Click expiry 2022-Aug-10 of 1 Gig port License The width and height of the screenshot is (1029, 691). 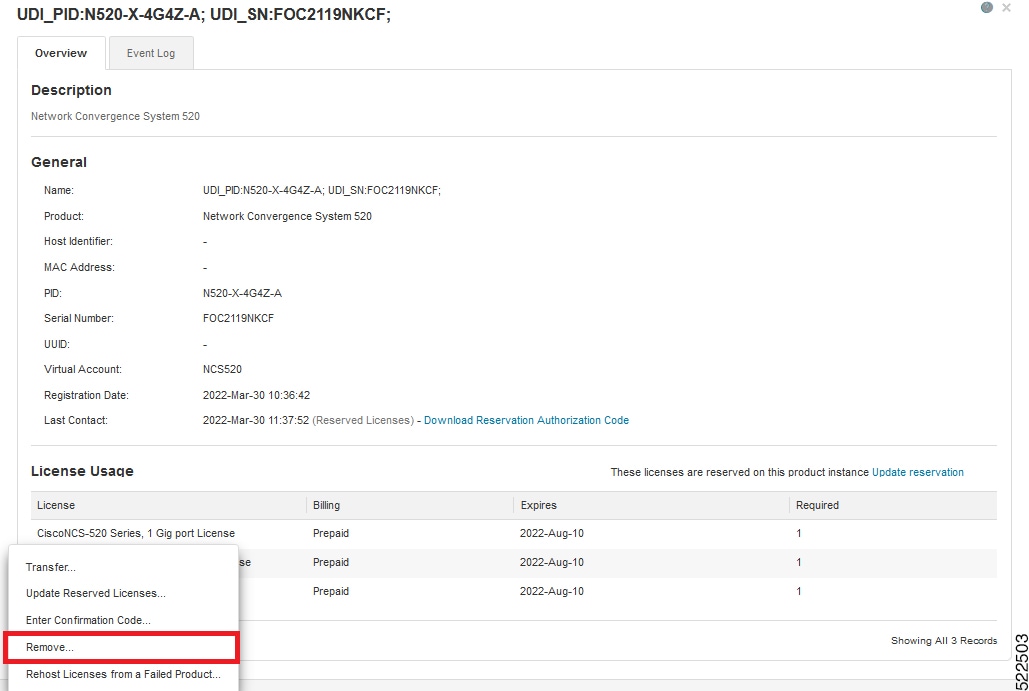(x=552, y=534)
